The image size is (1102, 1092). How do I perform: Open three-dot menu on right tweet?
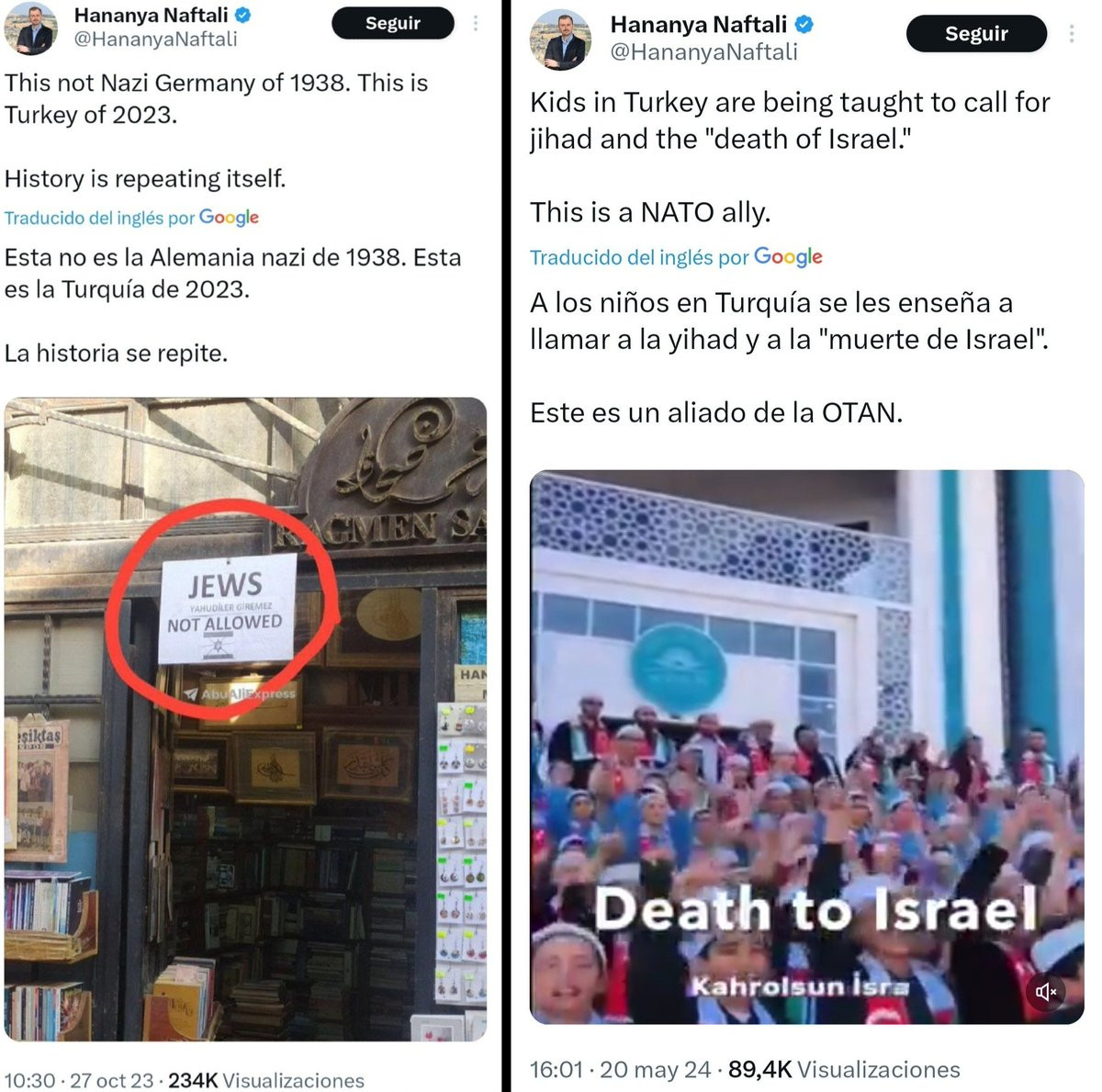1072,34
